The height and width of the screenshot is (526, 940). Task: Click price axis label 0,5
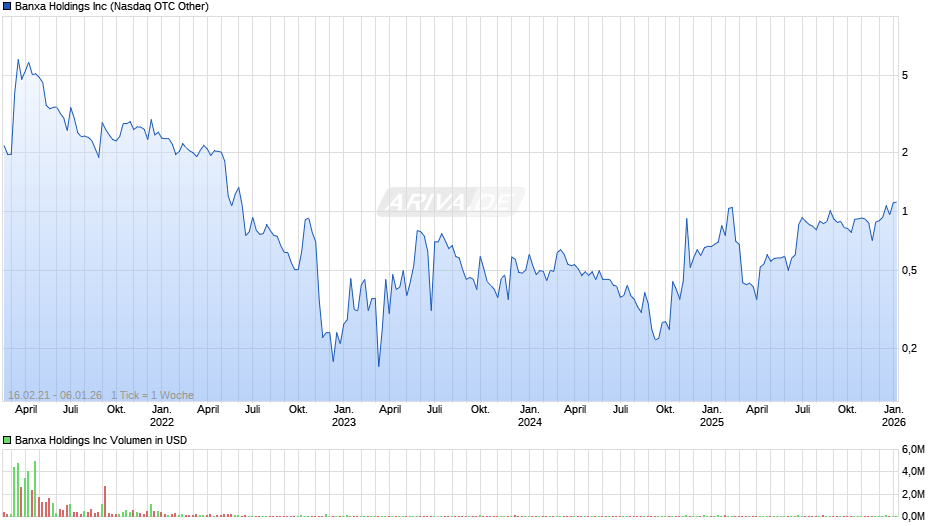pos(909,270)
